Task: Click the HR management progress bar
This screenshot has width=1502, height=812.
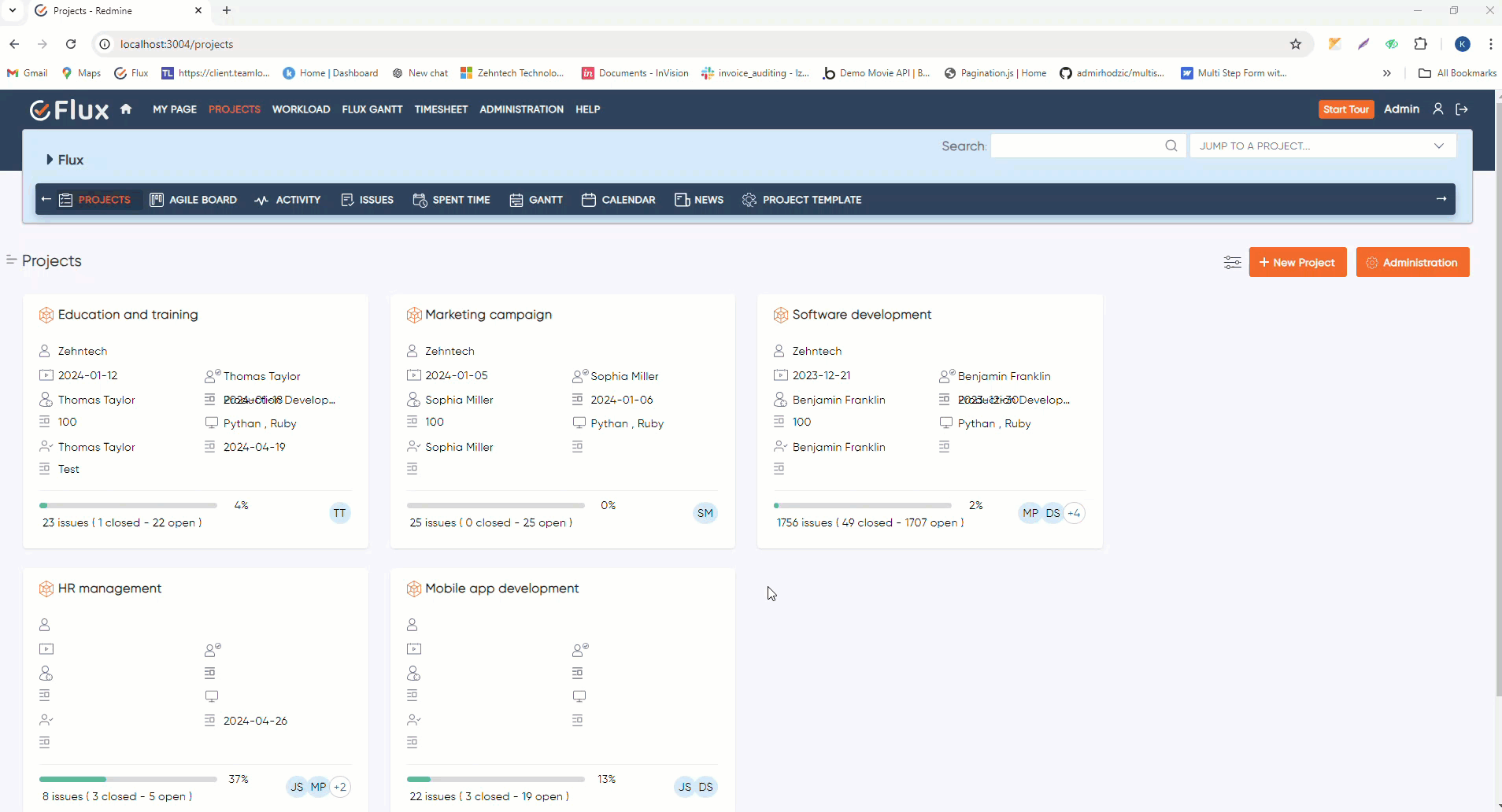Action: 128,779
